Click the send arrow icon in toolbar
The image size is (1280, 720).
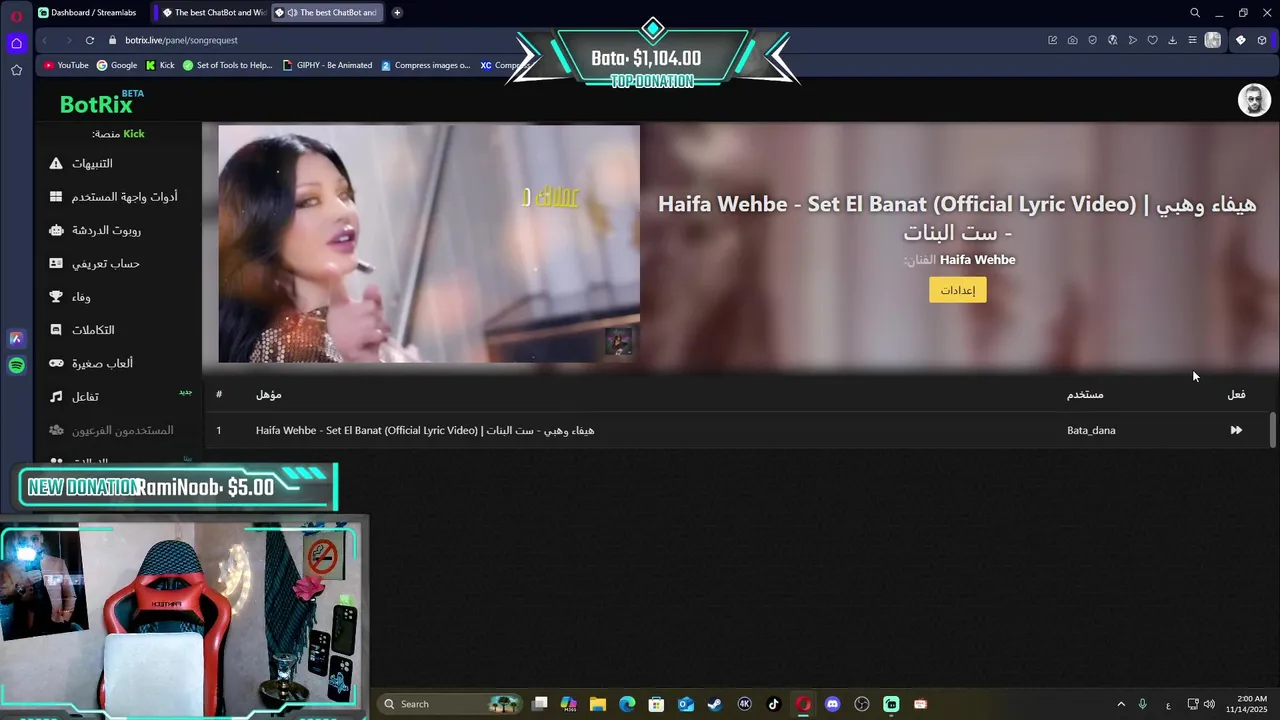point(1132,40)
